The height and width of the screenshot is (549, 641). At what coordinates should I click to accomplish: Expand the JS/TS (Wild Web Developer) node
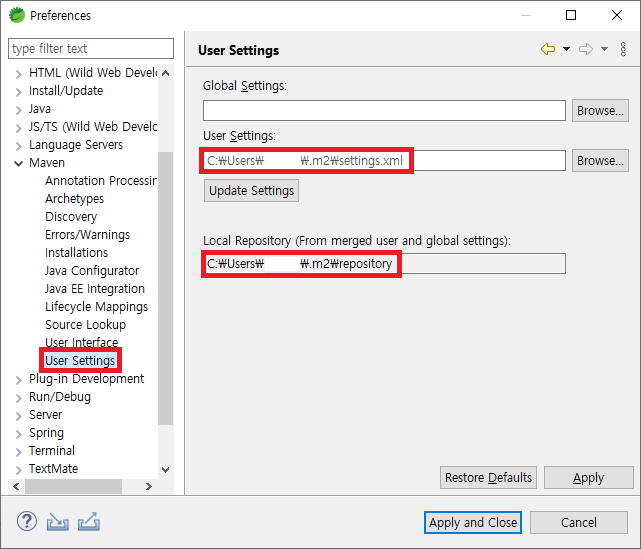pos(18,128)
